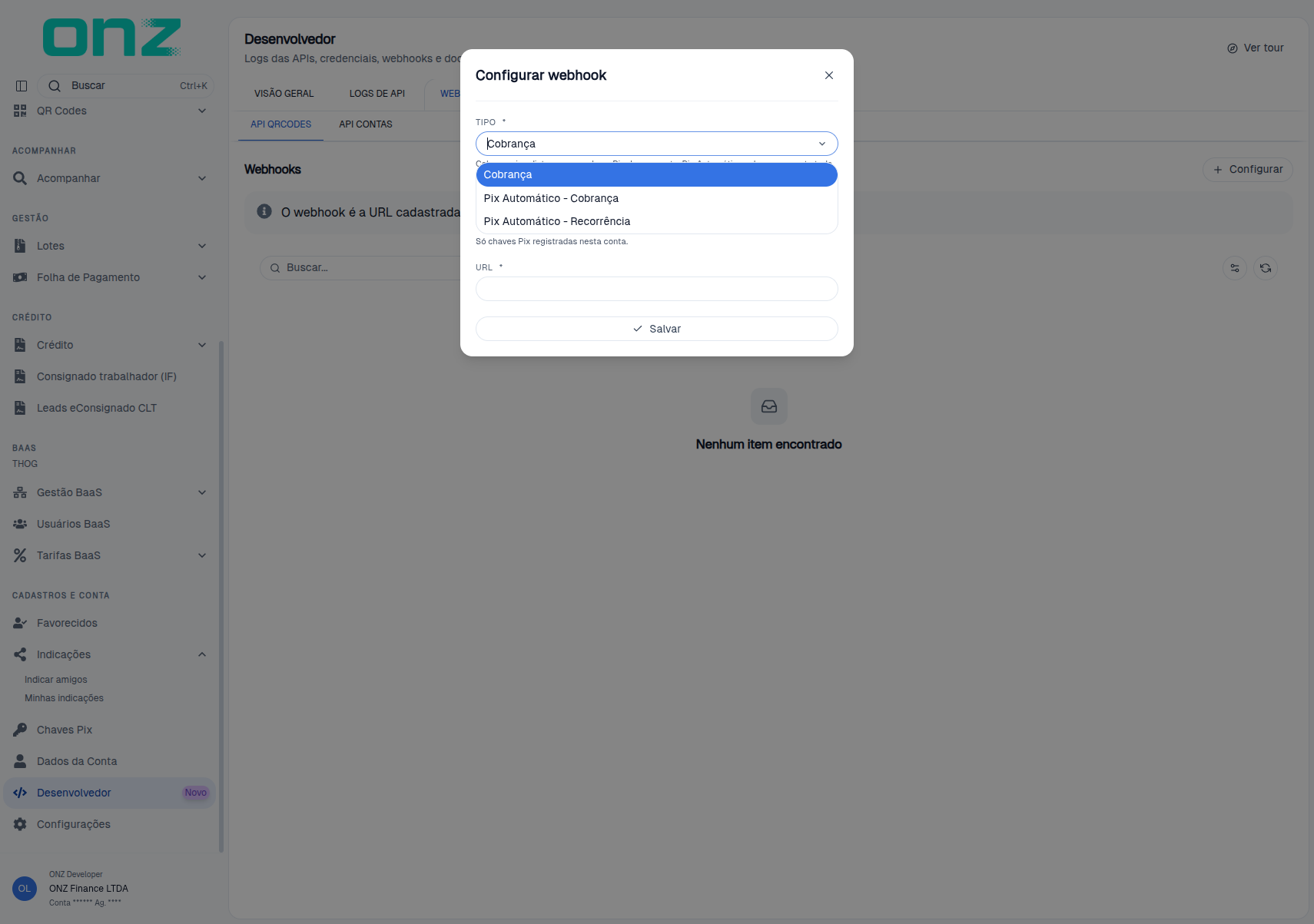
Task: Click the filter settings icon in webhooks list
Action: click(1235, 268)
